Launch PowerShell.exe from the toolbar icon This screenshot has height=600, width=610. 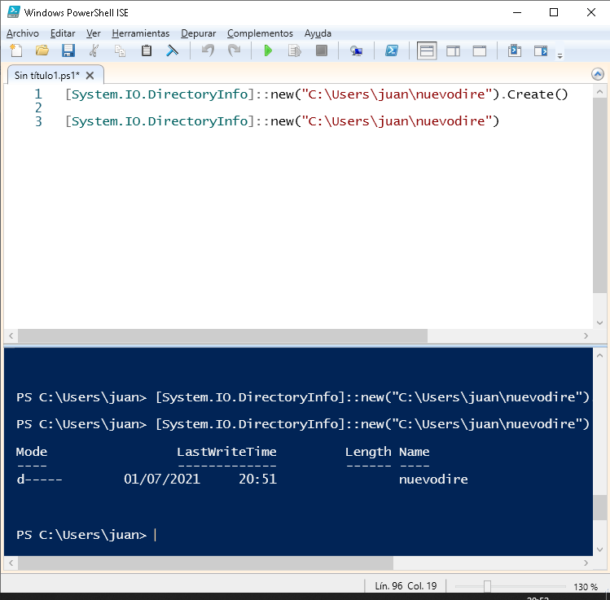pos(391,51)
